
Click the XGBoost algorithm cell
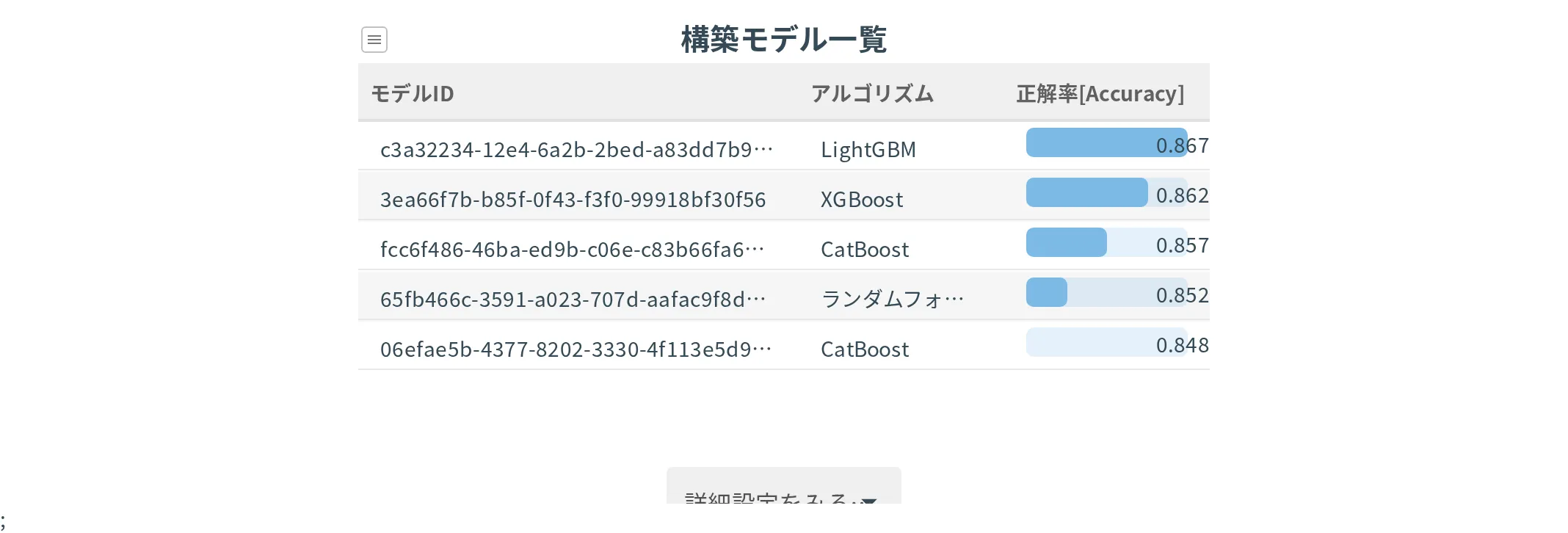(862, 200)
